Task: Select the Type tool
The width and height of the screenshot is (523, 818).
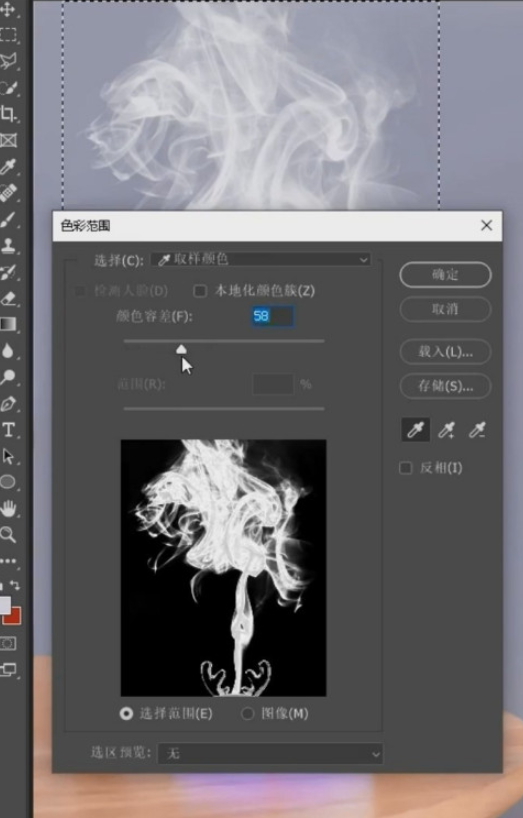Action: [x=8, y=429]
